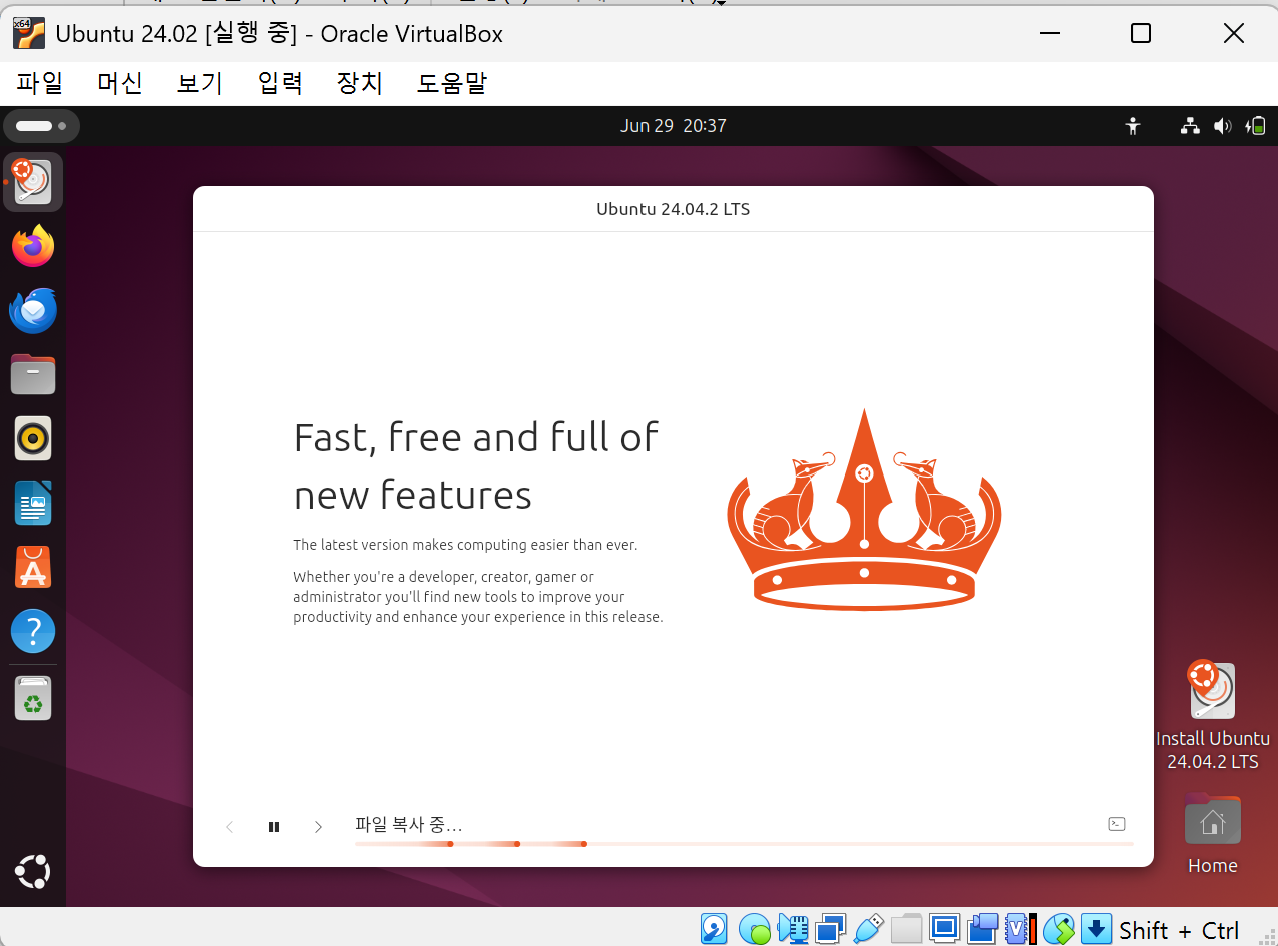Click the CPU virtualization status icon

point(1021,929)
